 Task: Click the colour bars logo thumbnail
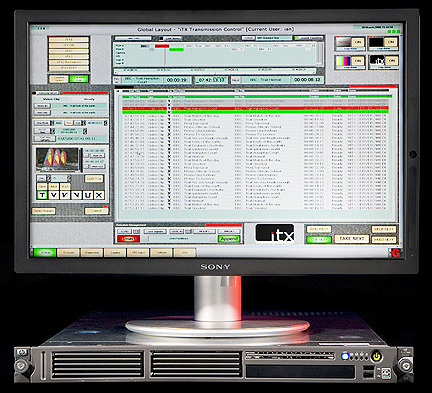coord(343,61)
